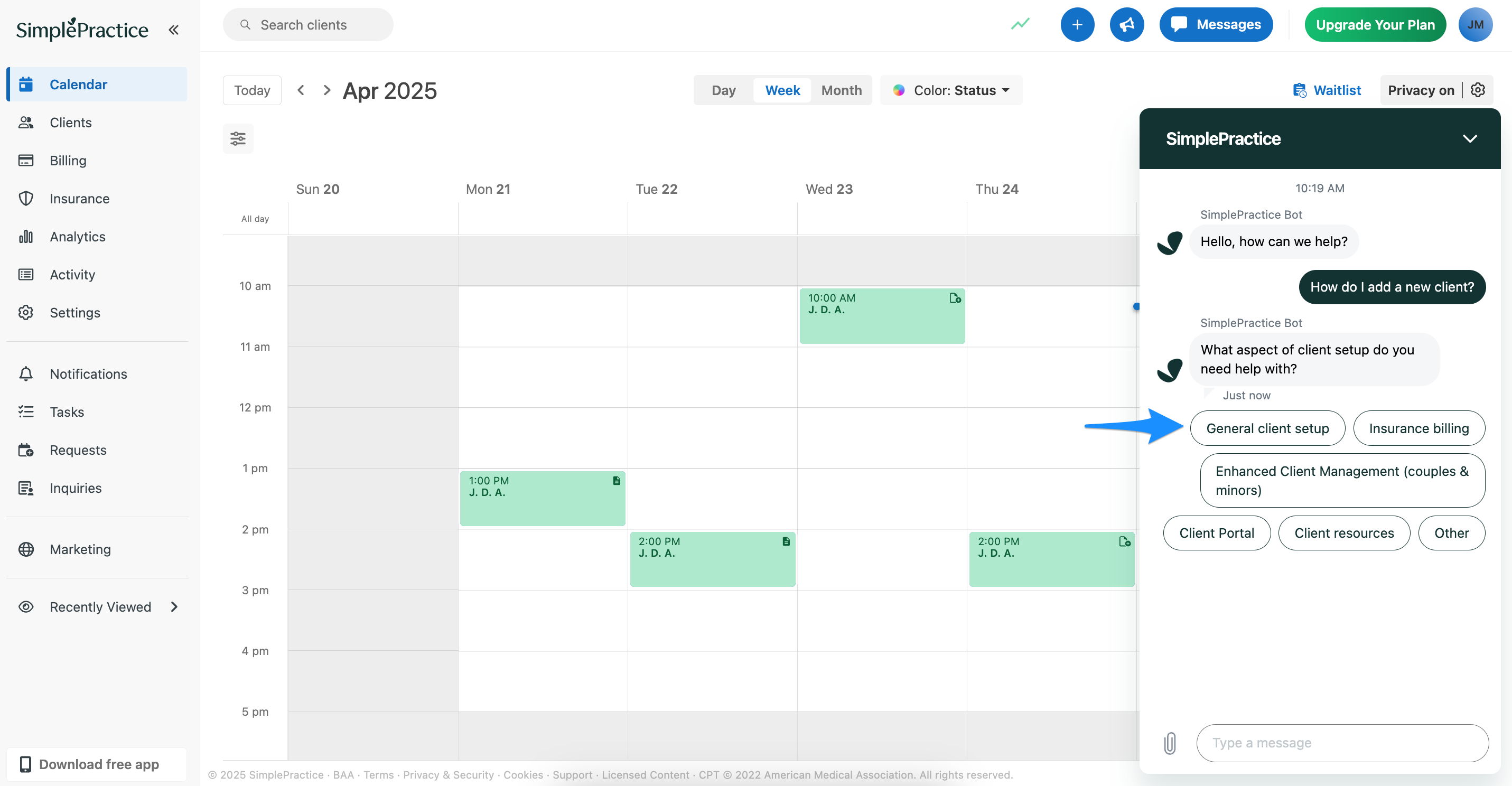Viewport: 1512px width, 786px height.
Task: Open calendar settings gear icon
Action: point(1478,90)
